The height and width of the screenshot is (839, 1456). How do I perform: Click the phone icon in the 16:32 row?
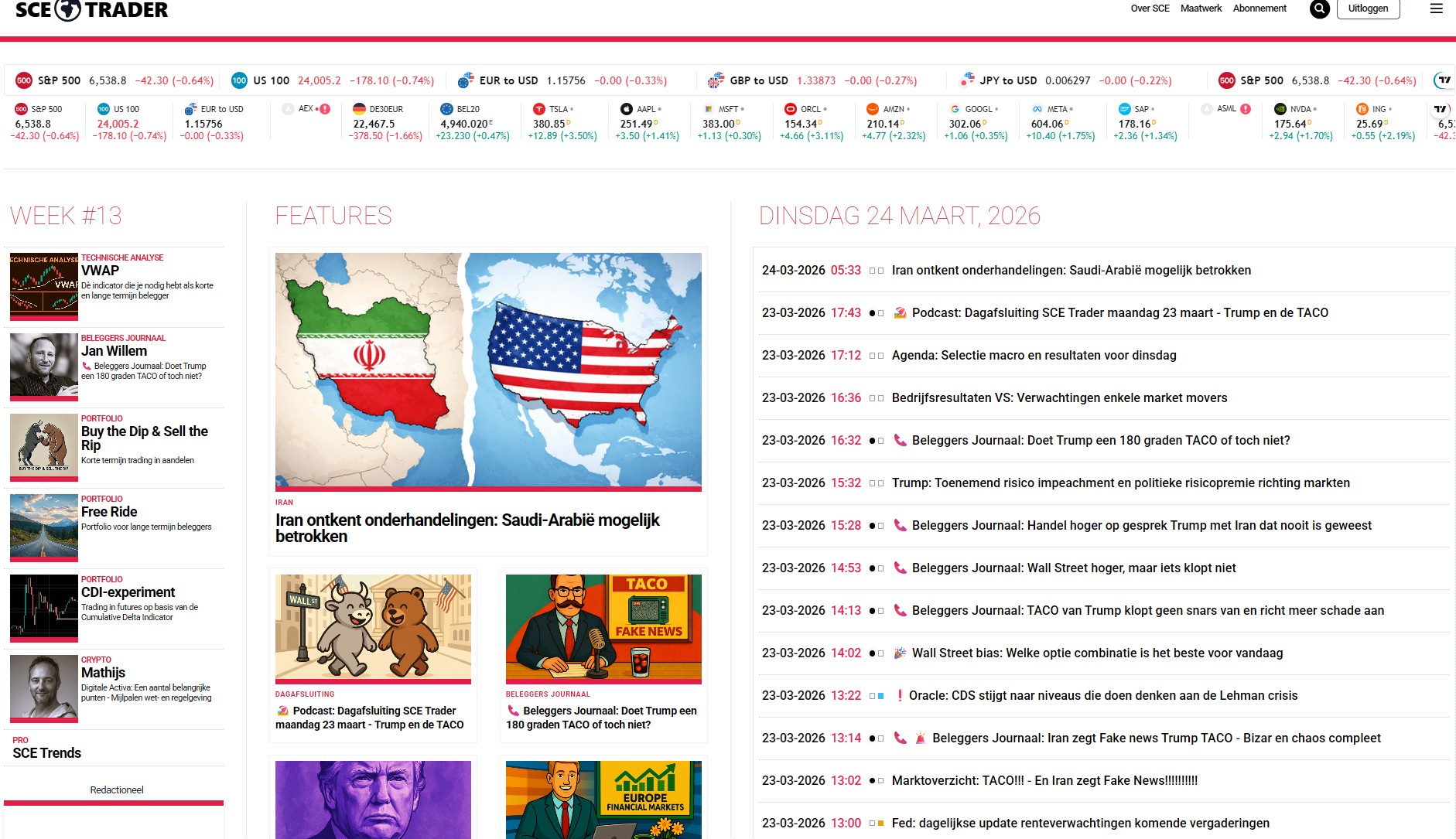pos(900,441)
